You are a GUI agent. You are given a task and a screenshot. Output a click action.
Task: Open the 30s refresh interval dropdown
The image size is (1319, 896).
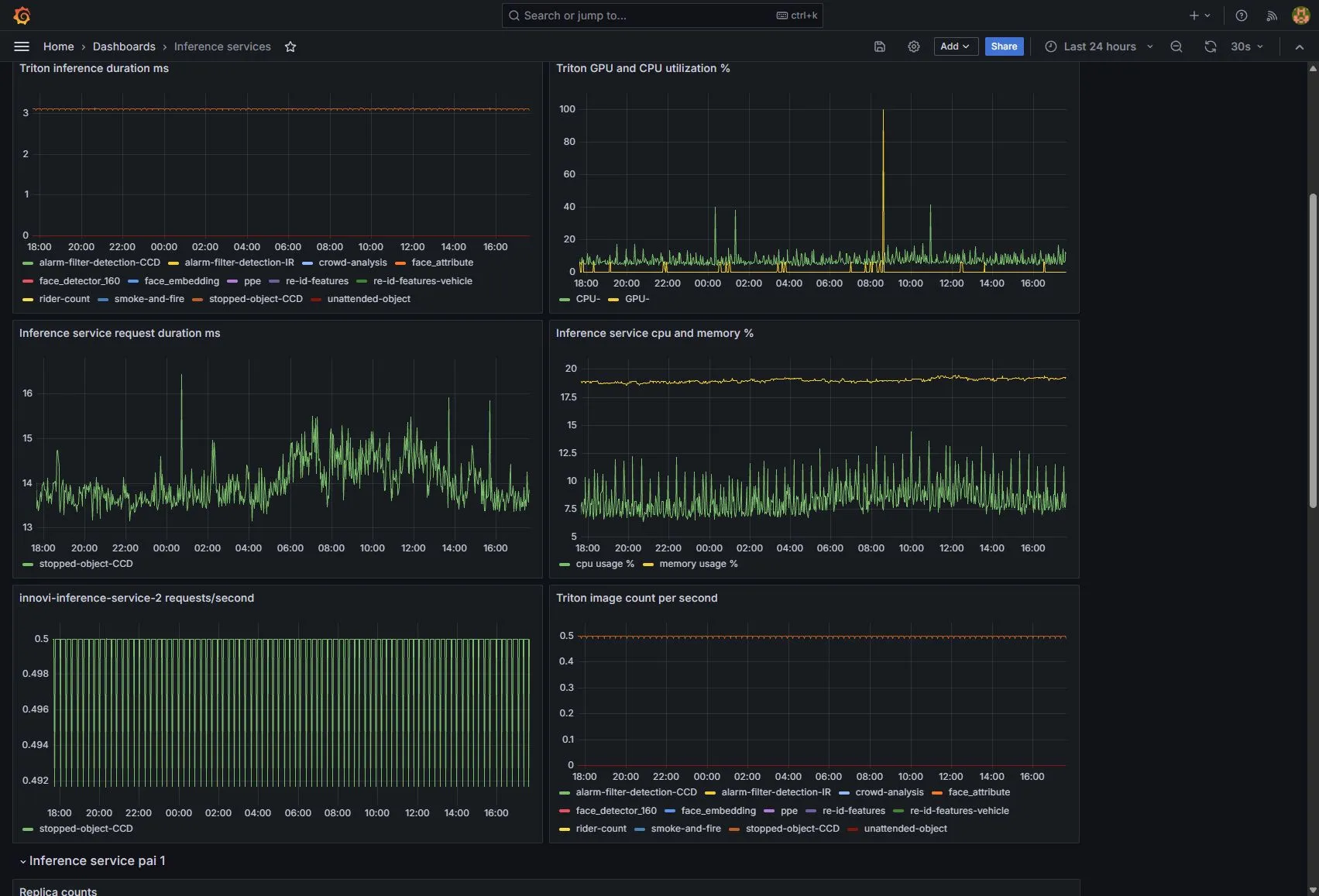point(1247,46)
